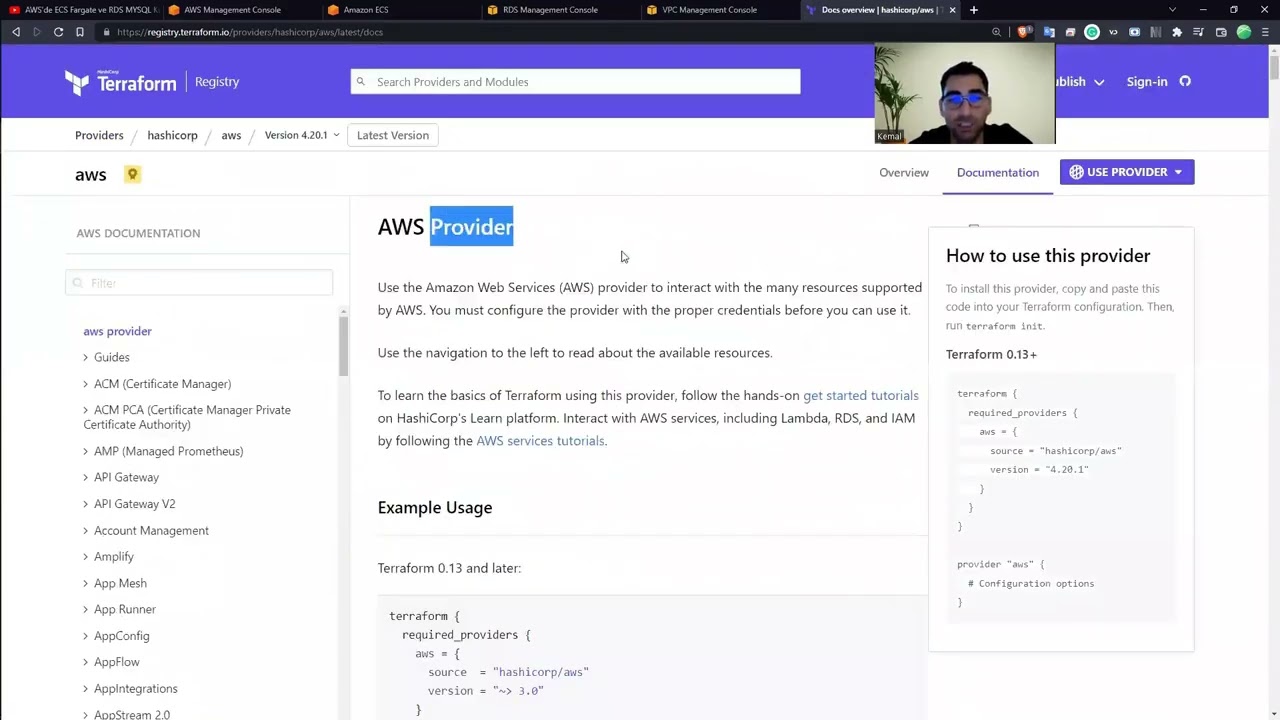The image size is (1280, 720).
Task: Go back using the browser back arrow
Action: [x=16, y=32]
